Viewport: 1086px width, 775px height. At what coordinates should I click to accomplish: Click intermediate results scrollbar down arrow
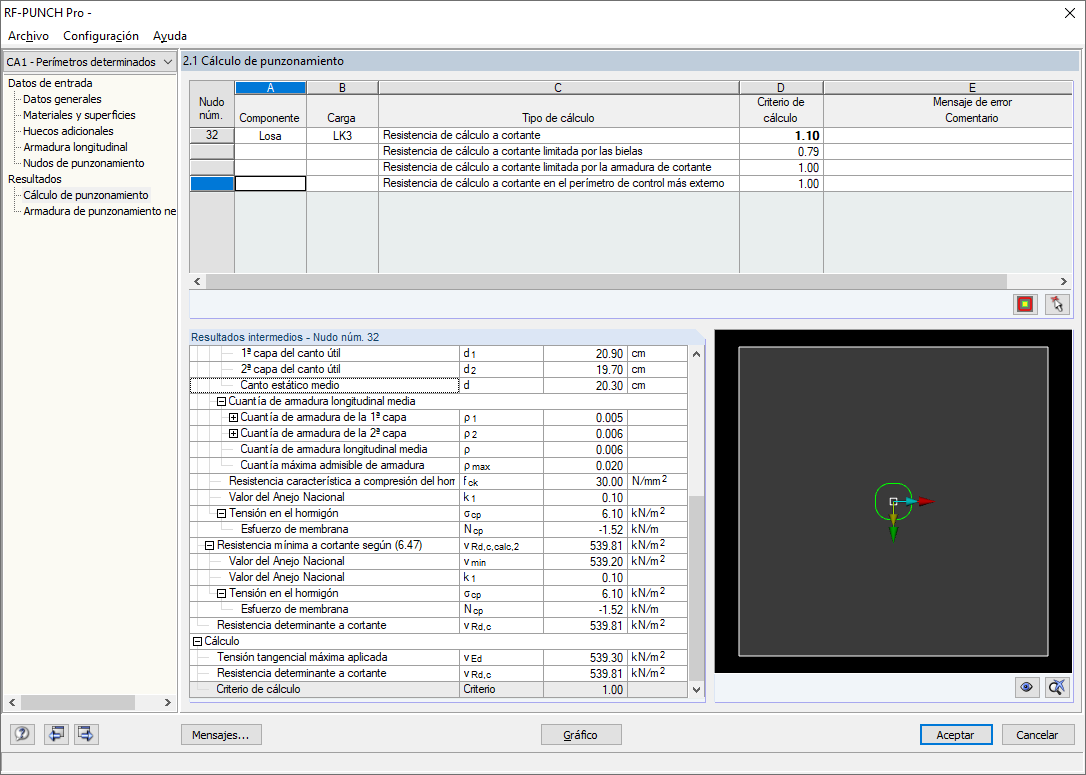[x=696, y=689]
